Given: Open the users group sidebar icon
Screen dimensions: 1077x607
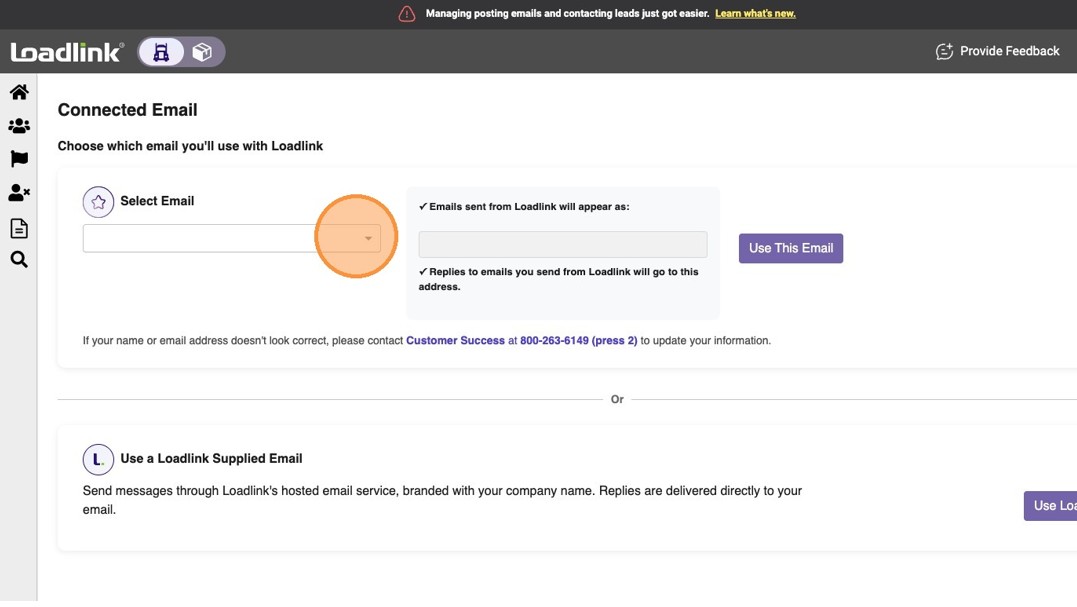Looking at the screenshot, I should pyautogui.click(x=19, y=126).
